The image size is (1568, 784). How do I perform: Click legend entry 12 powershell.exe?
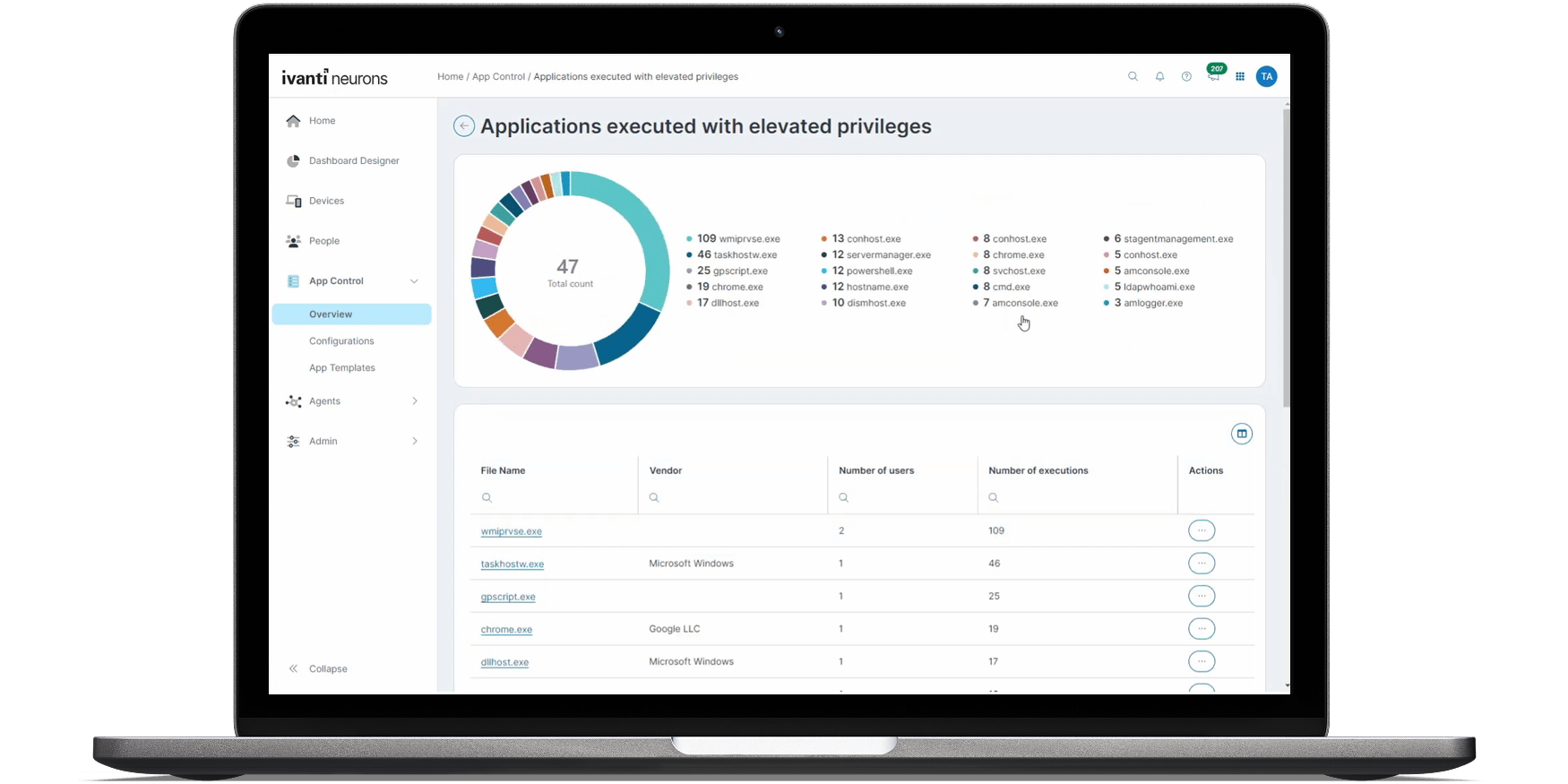click(x=867, y=271)
